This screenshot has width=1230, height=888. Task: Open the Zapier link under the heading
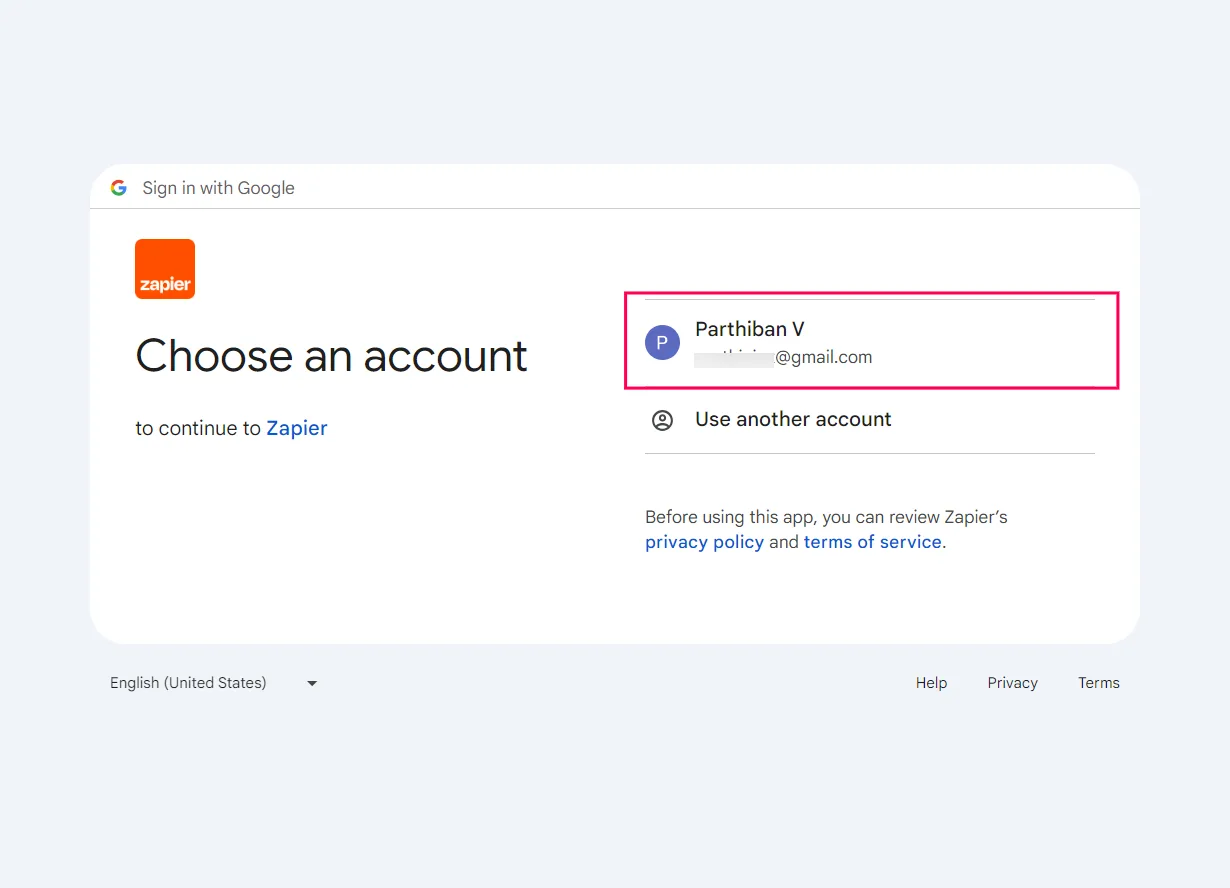click(297, 428)
